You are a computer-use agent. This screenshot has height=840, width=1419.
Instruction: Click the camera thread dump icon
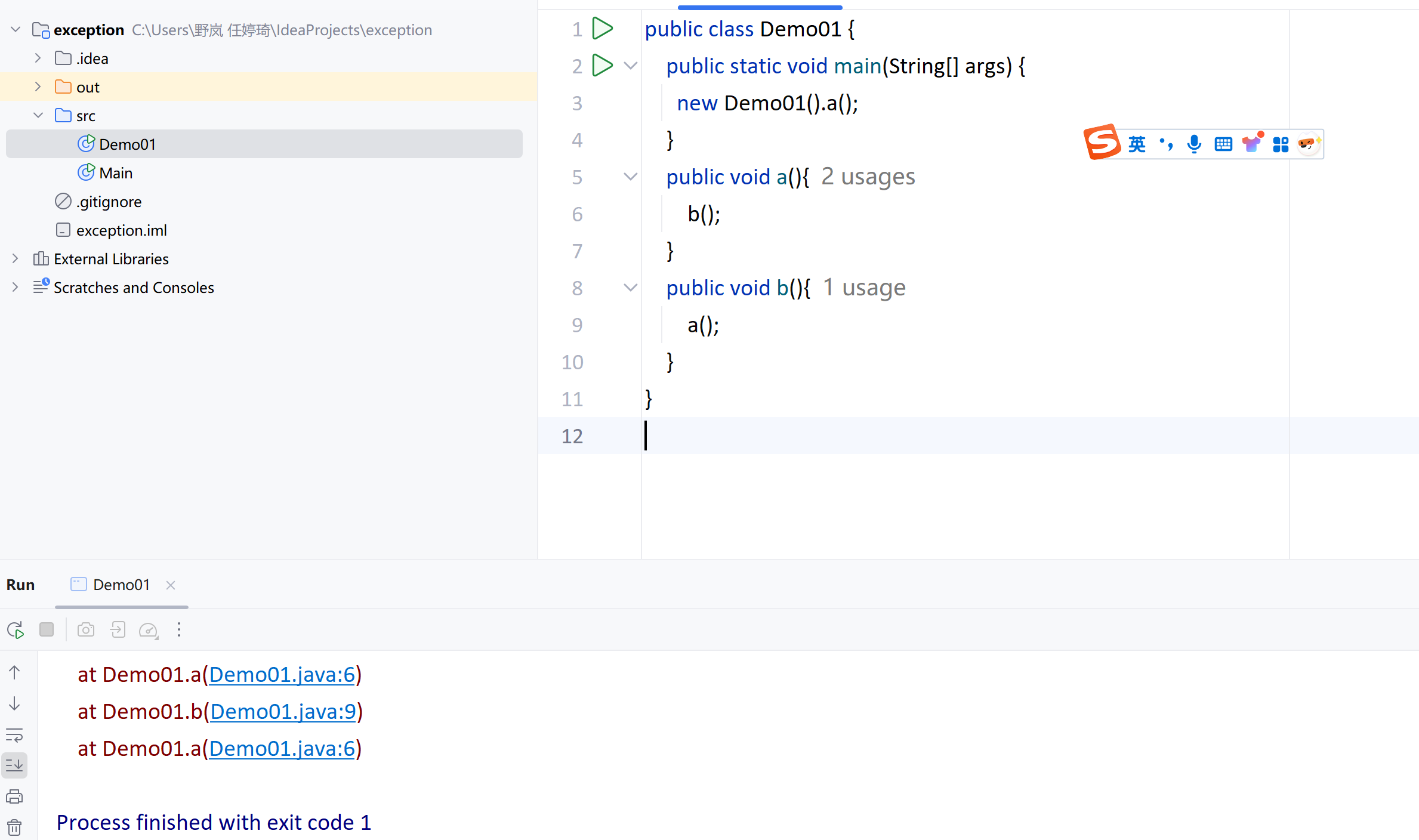tap(86, 630)
